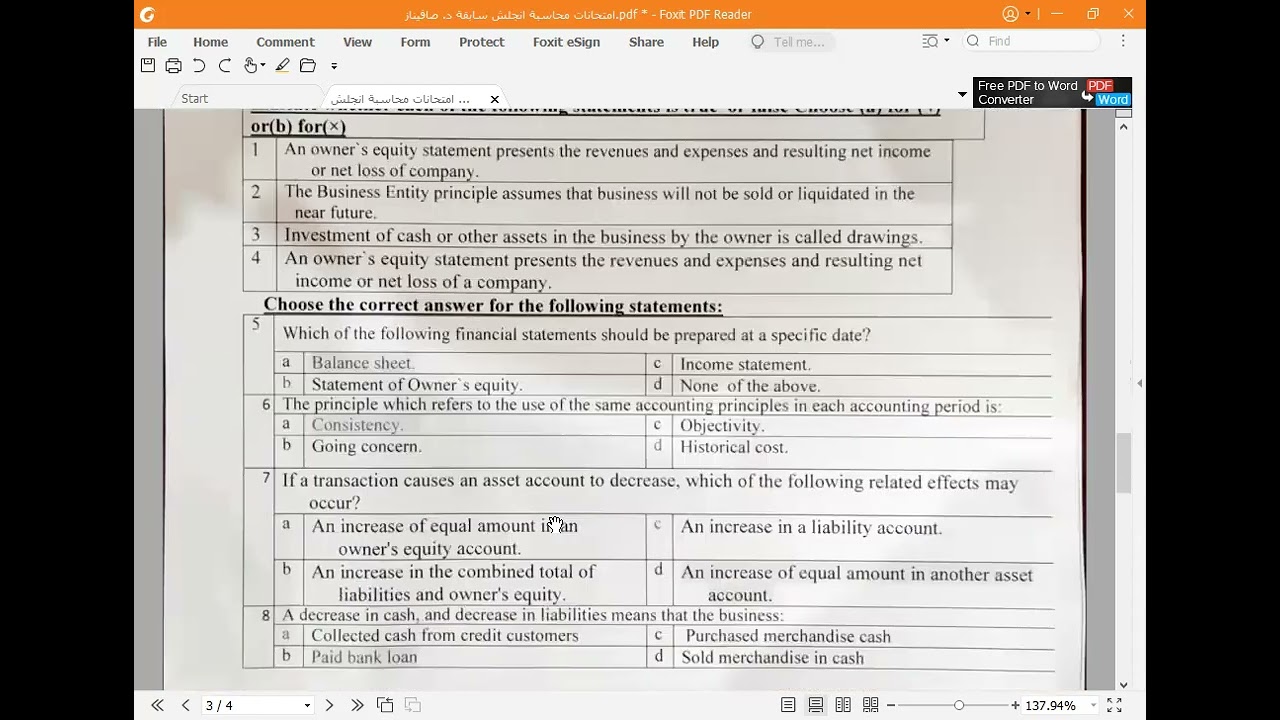The height and width of the screenshot is (720, 1280).
Task: Open the Customize Quick Access toolbar arrow
Action: pos(334,67)
